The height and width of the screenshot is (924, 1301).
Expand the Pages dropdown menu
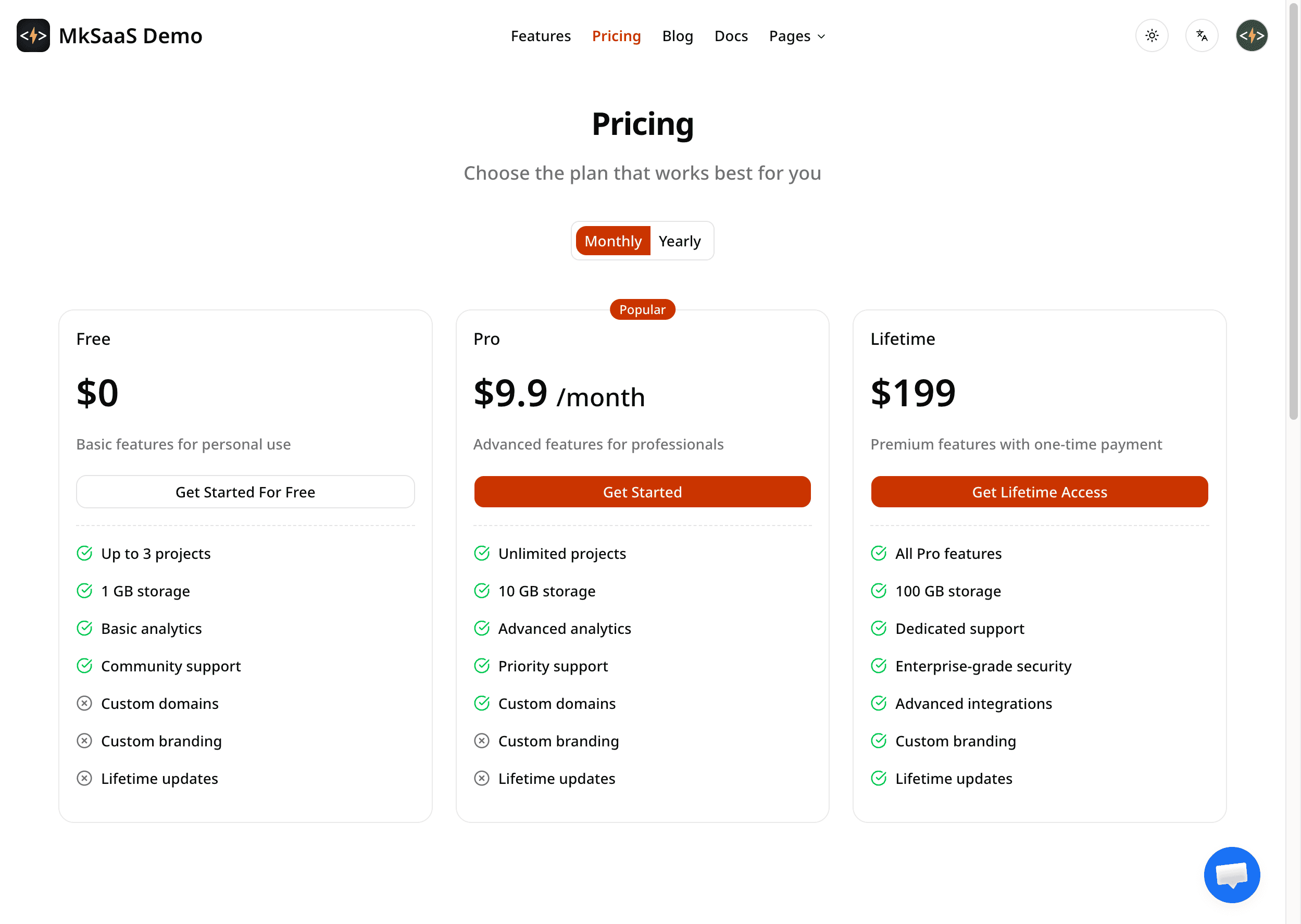[796, 36]
